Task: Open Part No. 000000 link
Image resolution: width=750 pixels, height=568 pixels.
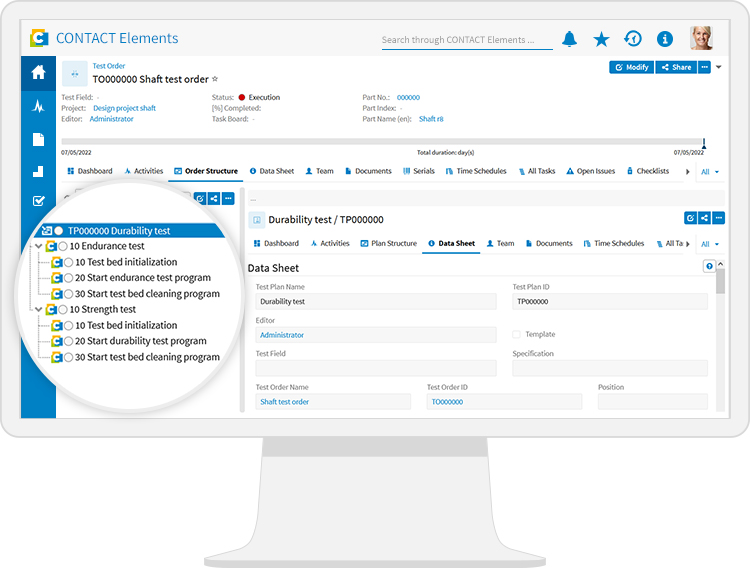Action: [408, 98]
